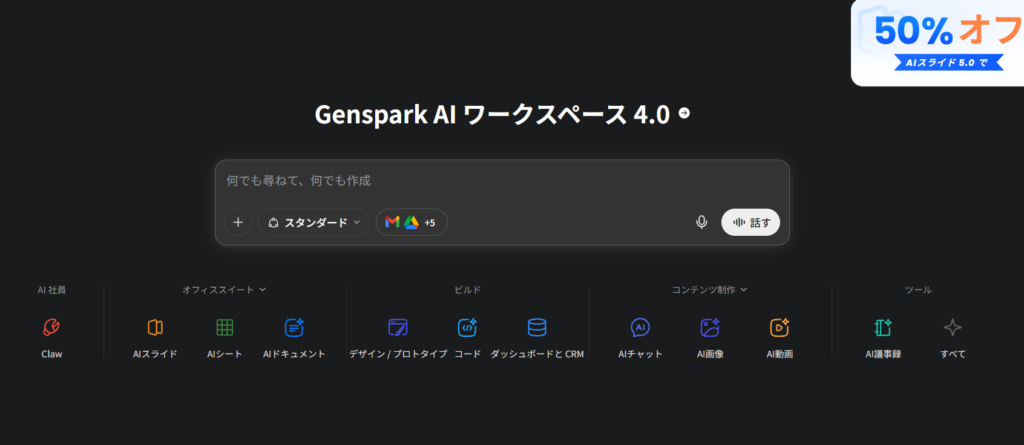
Task: Expand the オフィススイート category
Action: point(224,289)
